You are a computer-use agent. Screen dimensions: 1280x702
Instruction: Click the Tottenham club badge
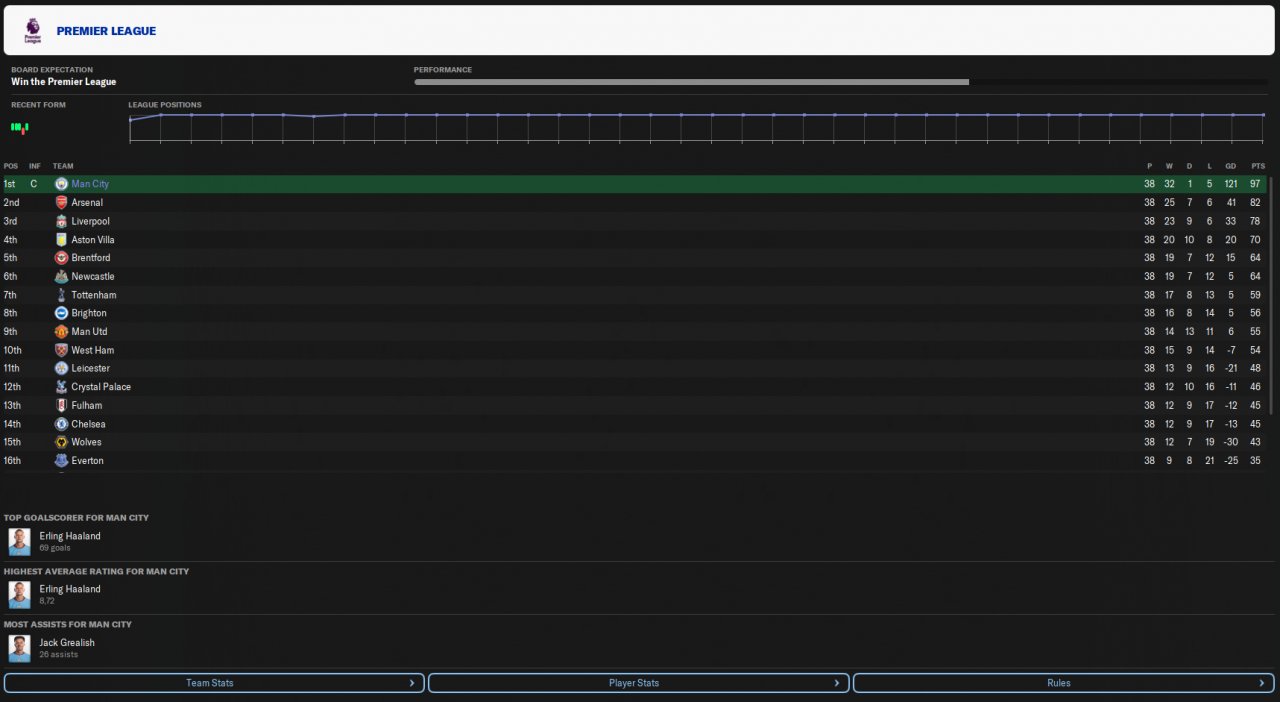pos(61,295)
